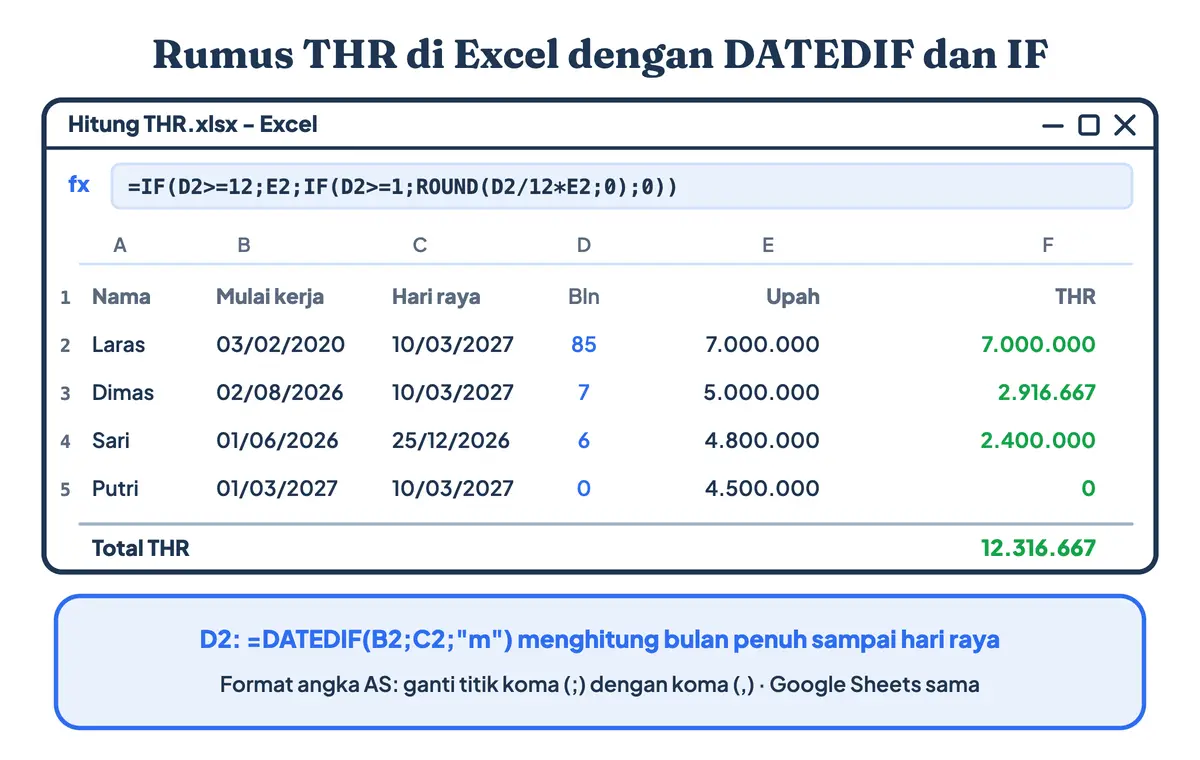1200x760 pixels.
Task: Select start date '03/02/2020'
Action: click(x=280, y=345)
